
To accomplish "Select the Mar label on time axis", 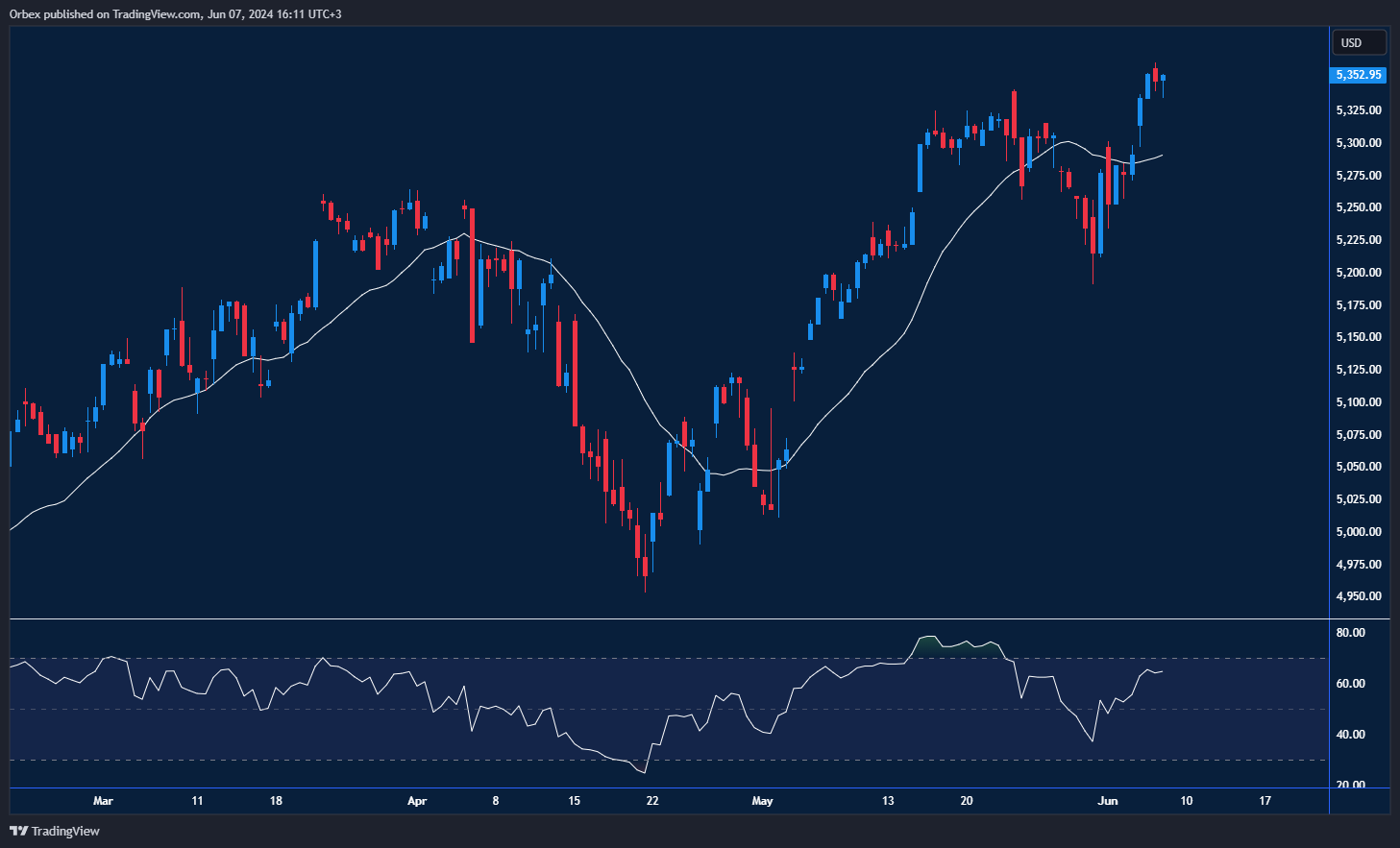I will pos(103,801).
